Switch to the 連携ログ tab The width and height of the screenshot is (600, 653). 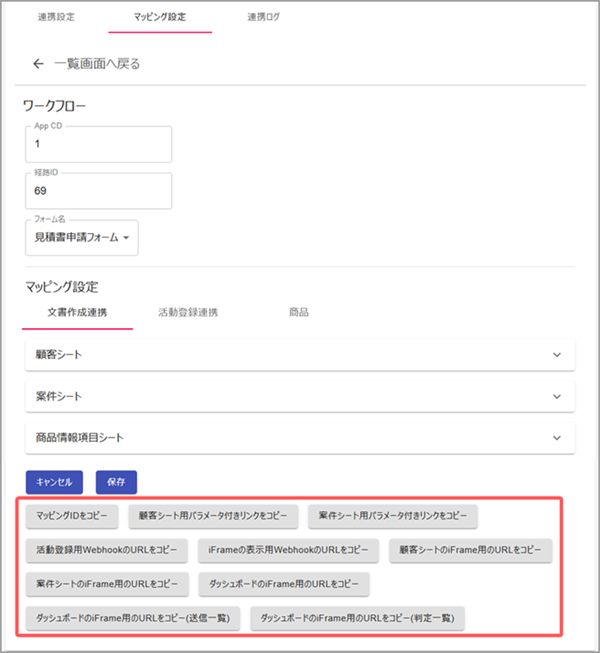pyautogui.click(x=265, y=17)
